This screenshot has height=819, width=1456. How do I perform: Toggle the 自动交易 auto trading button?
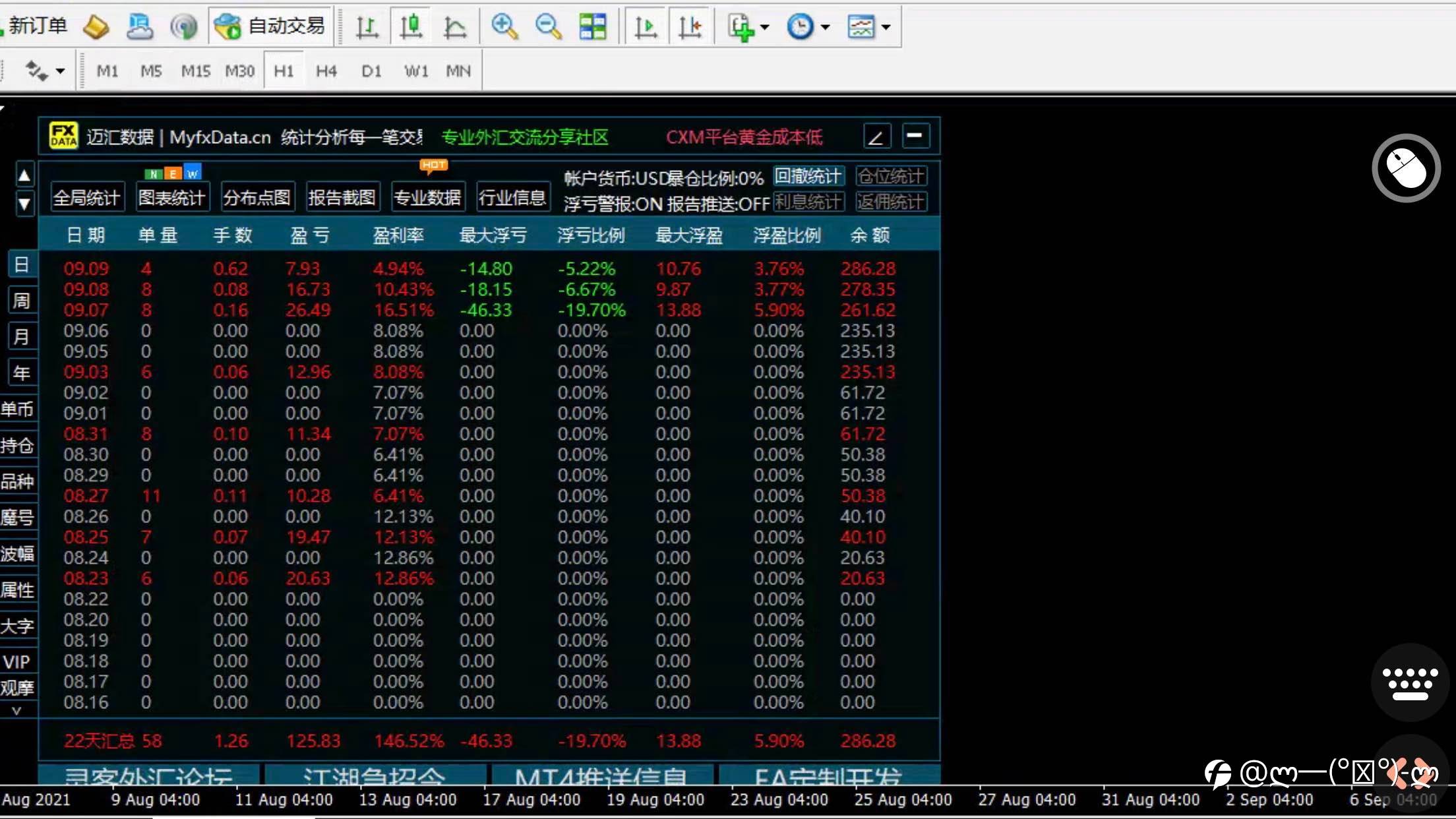(x=271, y=26)
